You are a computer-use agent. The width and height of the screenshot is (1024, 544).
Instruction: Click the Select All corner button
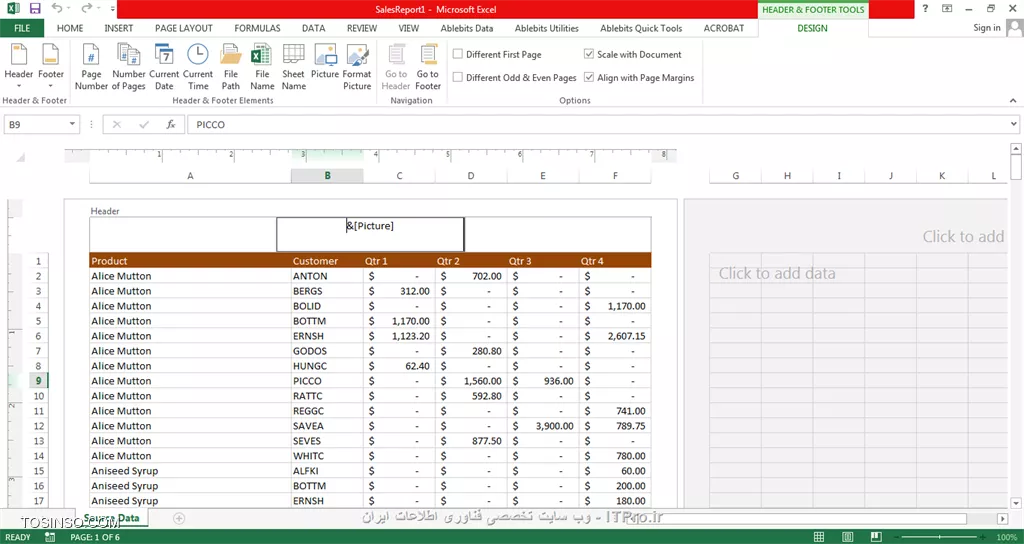tap(20, 157)
